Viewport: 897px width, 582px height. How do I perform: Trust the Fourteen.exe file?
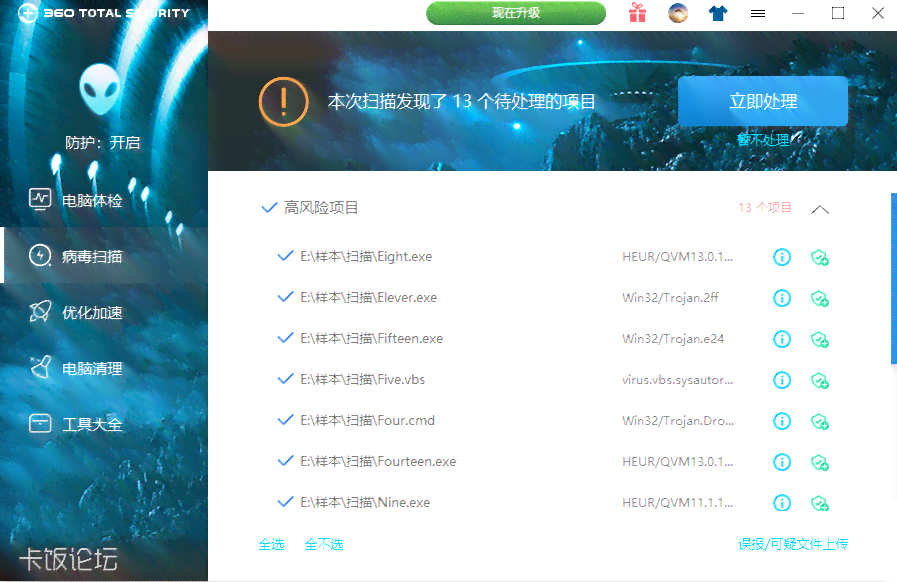click(820, 462)
